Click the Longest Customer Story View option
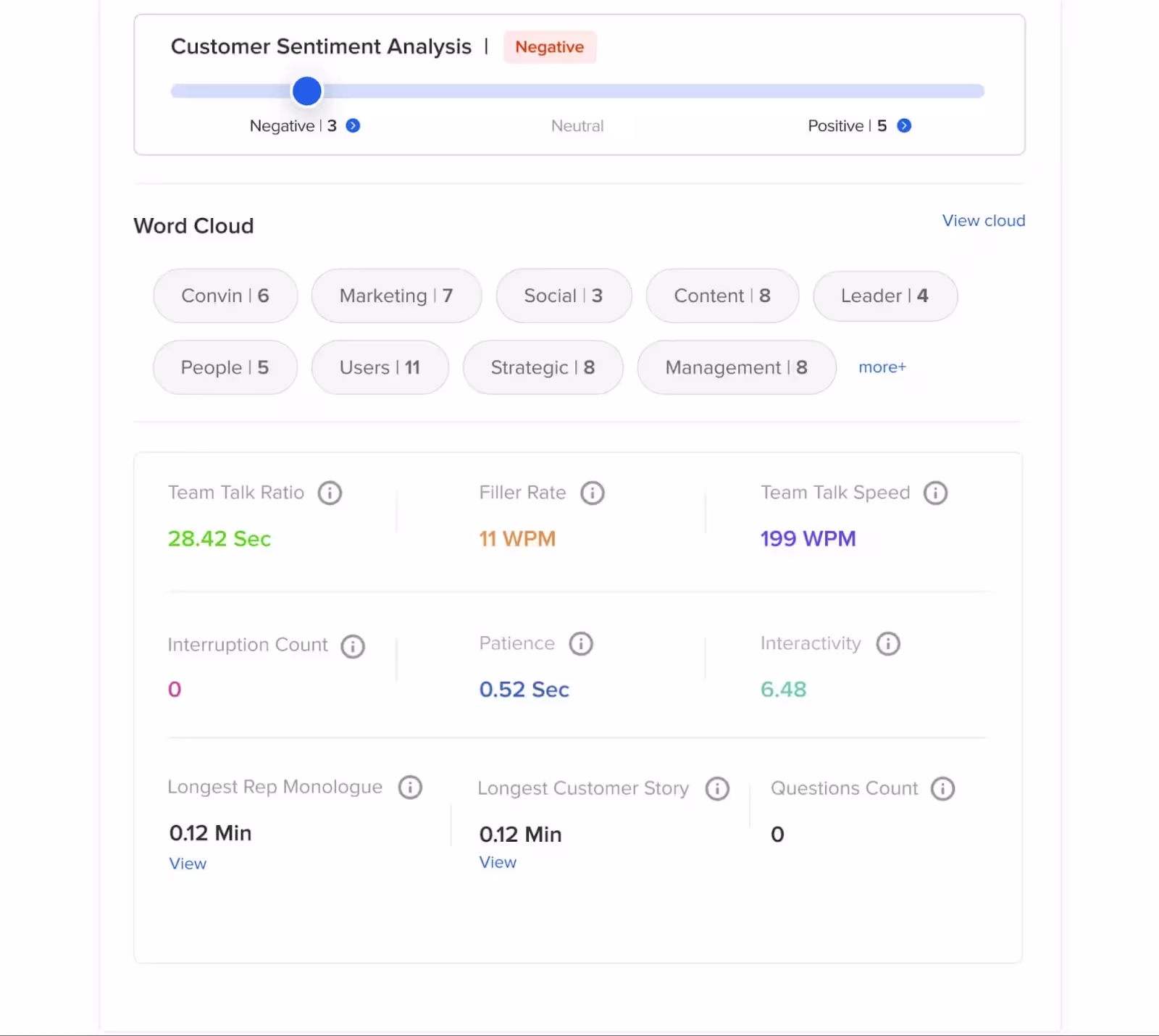Image resolution: width=1159 pixels, height=1036 pixels. tap(497, 862)
